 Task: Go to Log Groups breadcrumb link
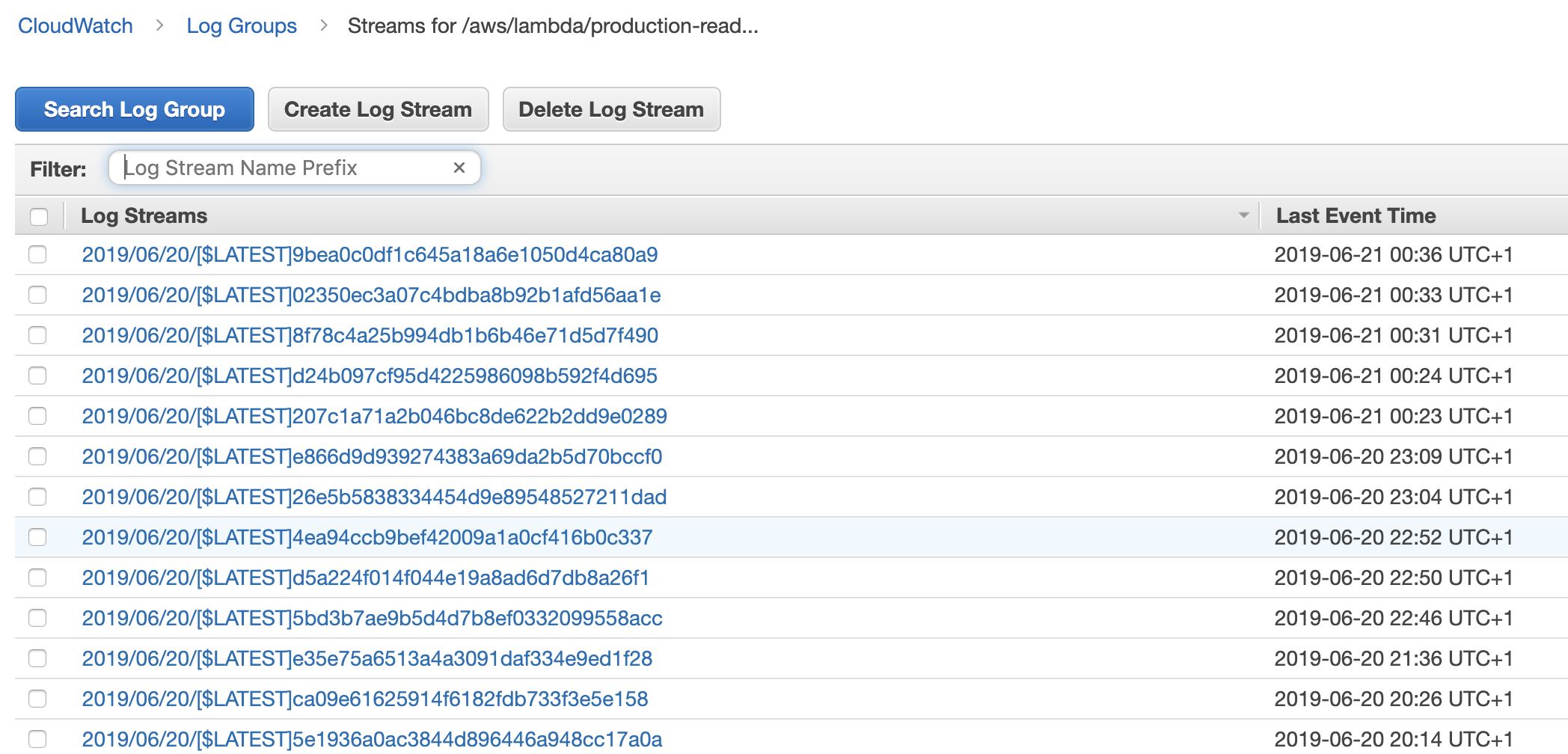(x=242, y=25)
